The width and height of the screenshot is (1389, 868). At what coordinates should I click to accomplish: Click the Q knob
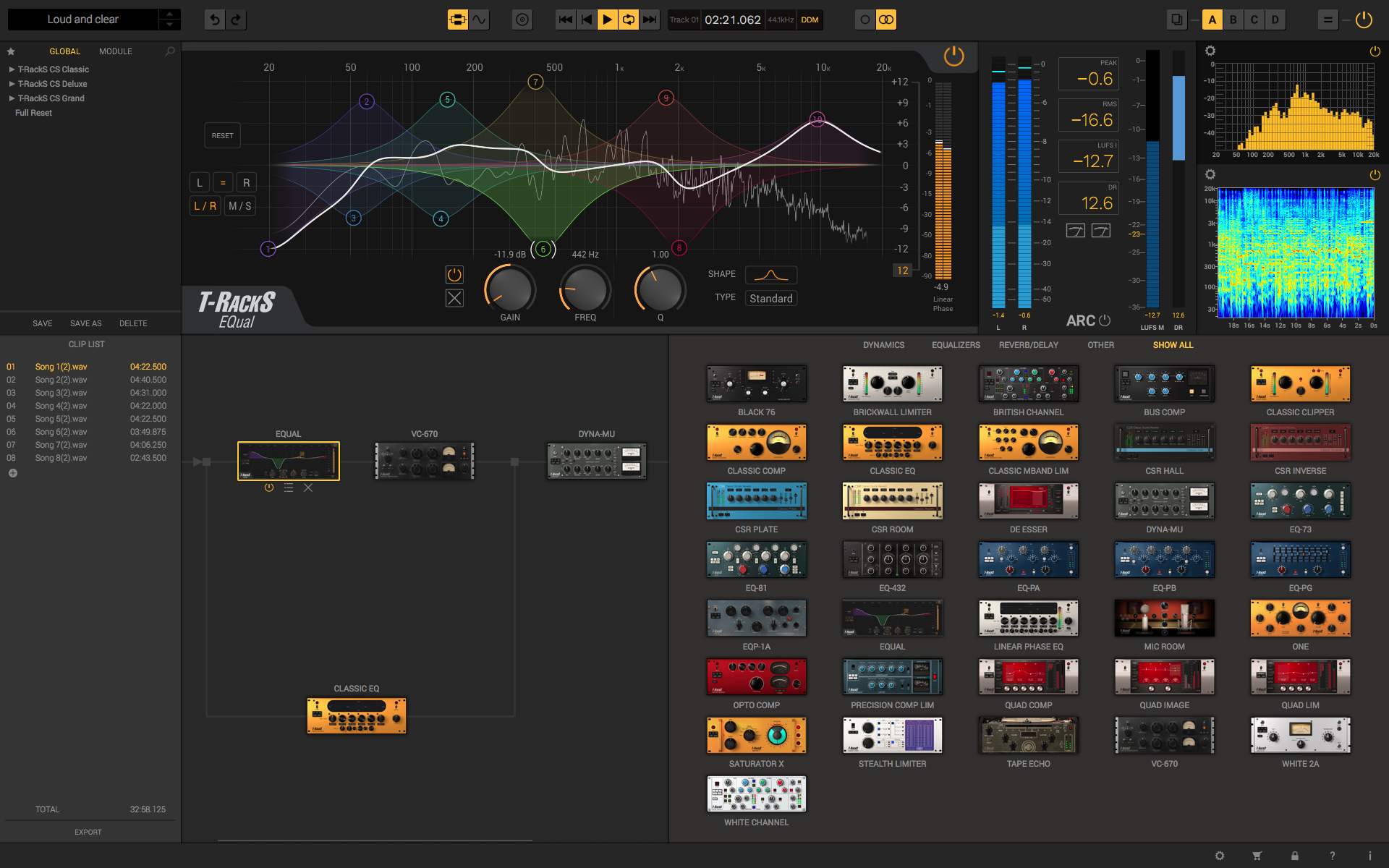click(x=660, y=289)
